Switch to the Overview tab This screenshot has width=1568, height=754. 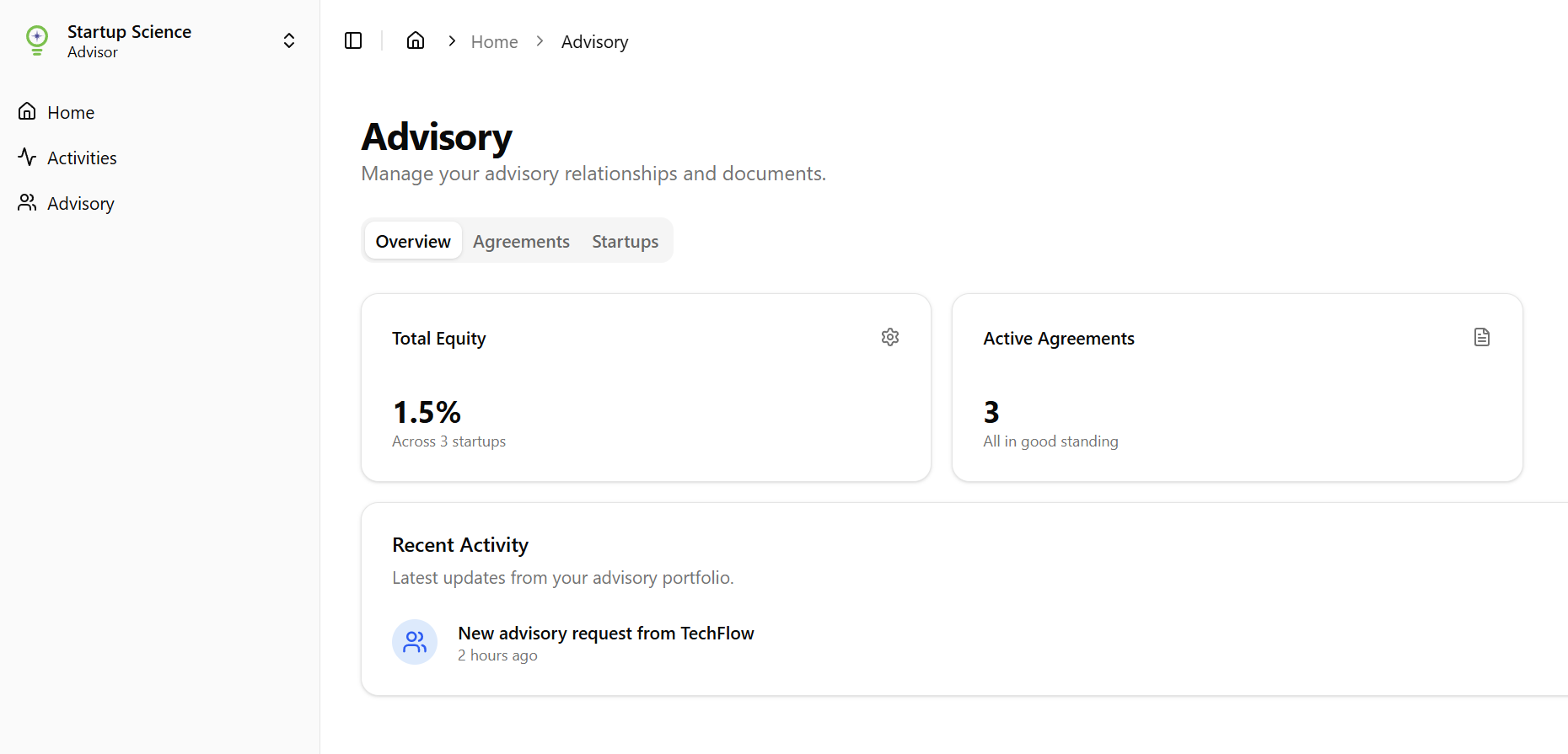413,241
